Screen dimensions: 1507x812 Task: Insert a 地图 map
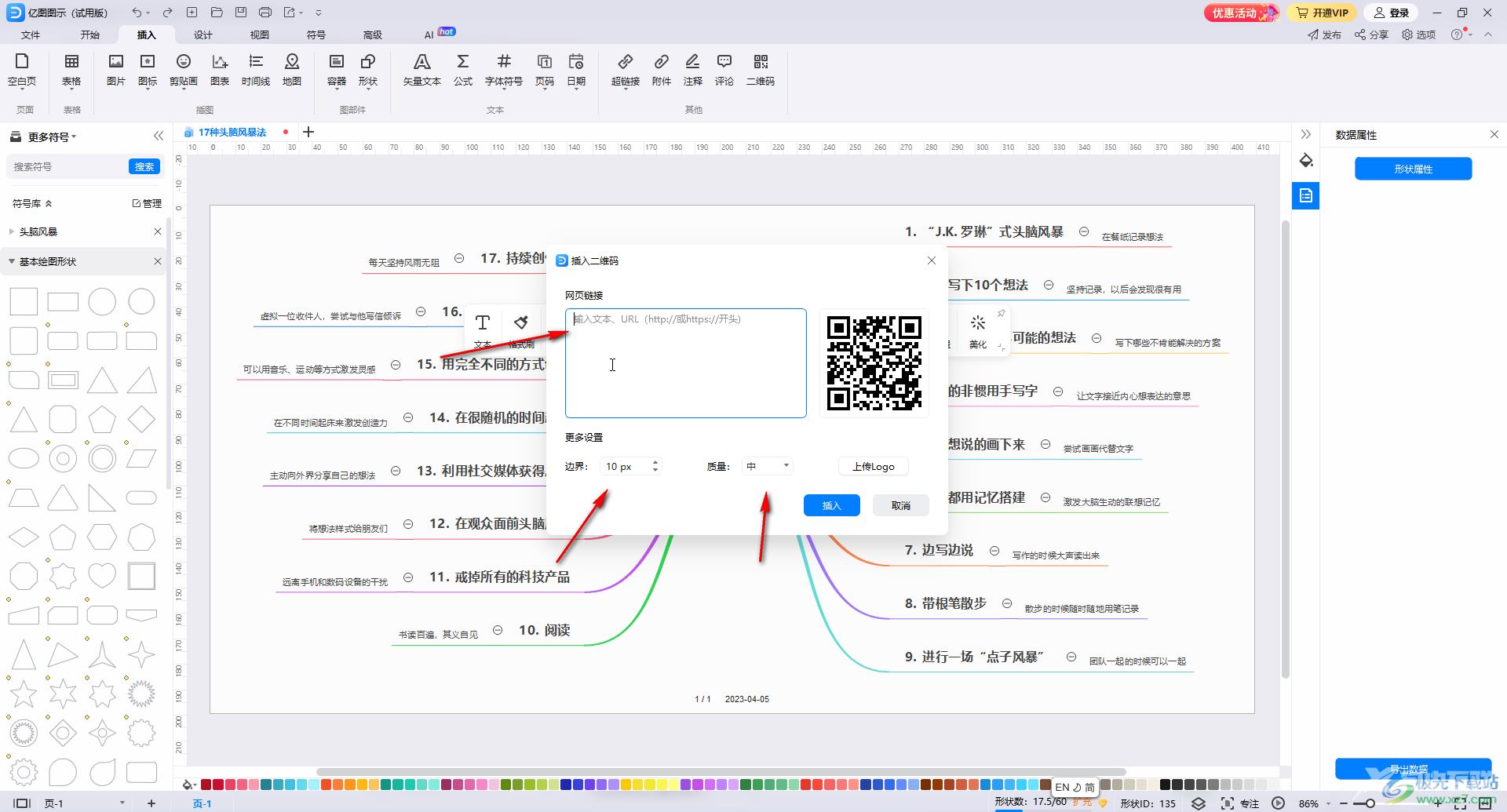point(292,70)
